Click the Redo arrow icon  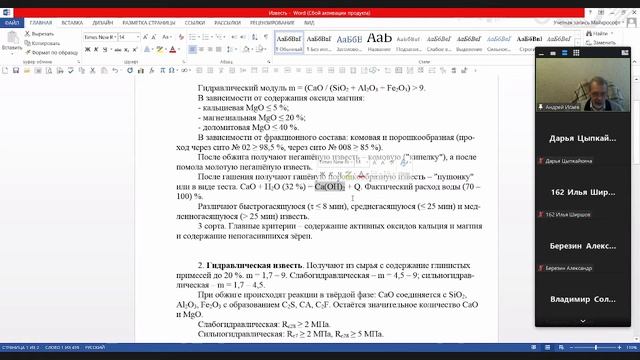click(x=130, y=70)
